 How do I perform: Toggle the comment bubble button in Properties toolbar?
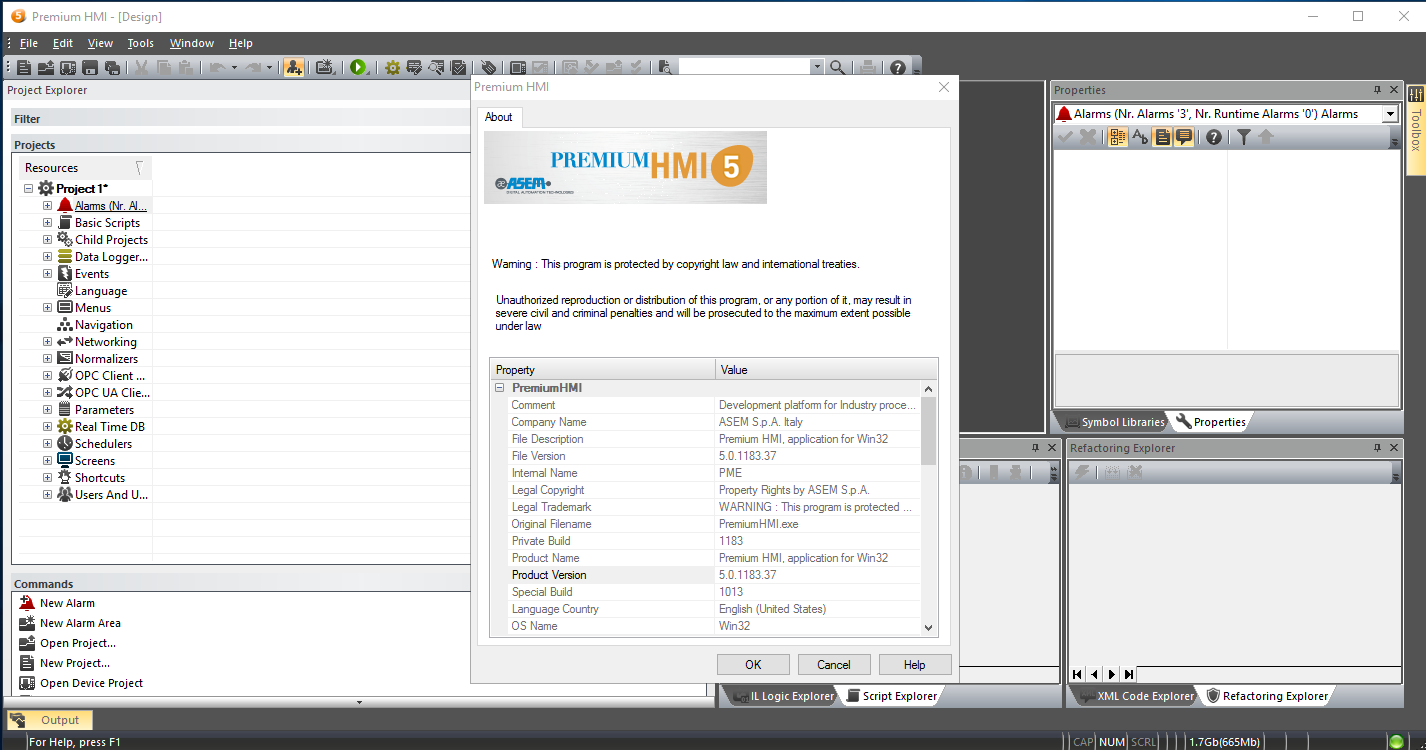click(x=1184, y=137)
